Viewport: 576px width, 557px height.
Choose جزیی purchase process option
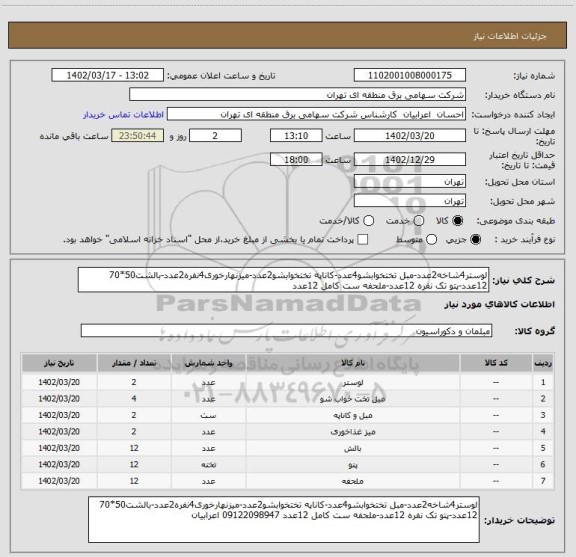click(476, 240)
